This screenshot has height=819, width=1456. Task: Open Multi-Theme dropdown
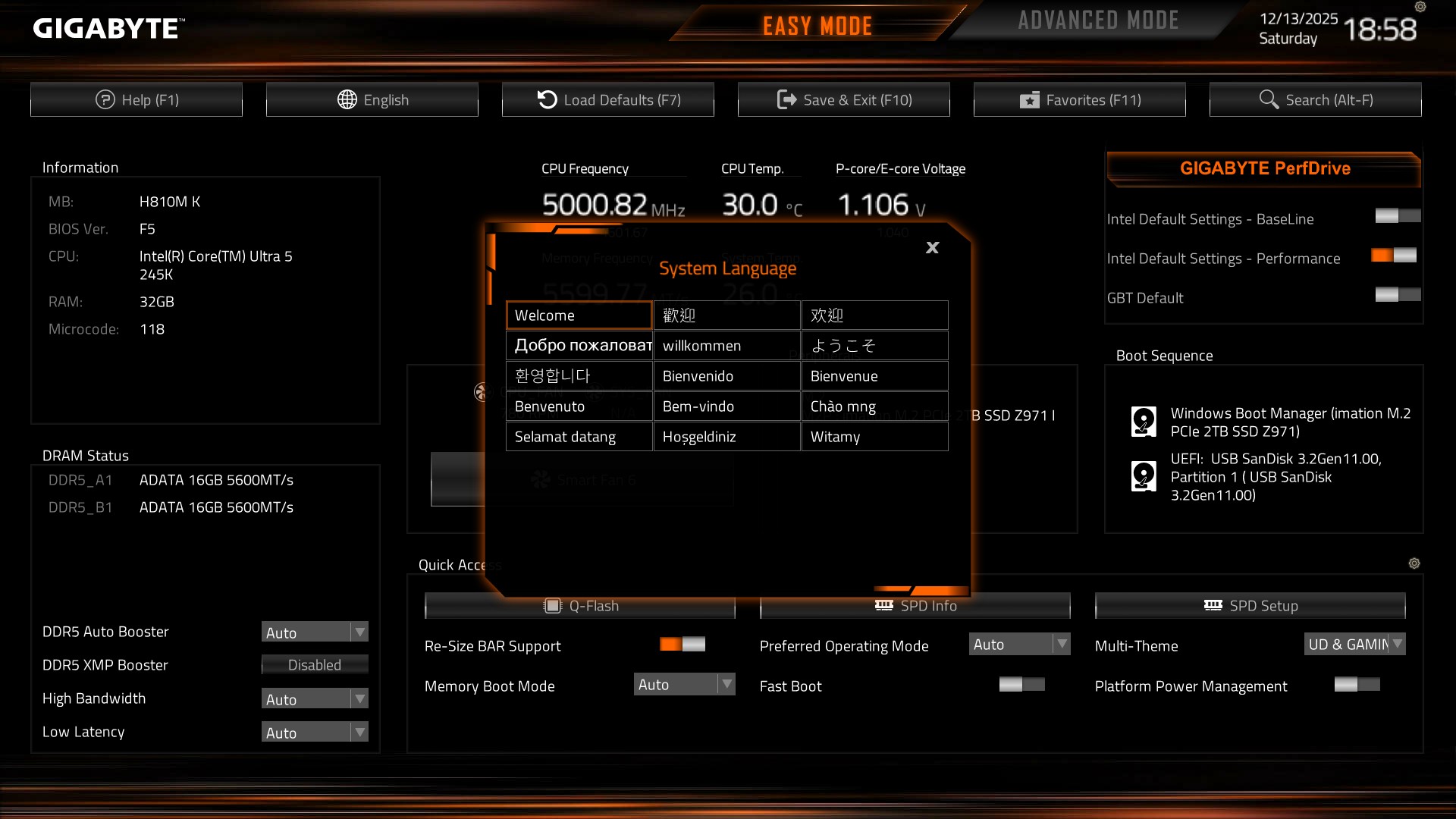pyautogui.click(x=1354, y=645)
